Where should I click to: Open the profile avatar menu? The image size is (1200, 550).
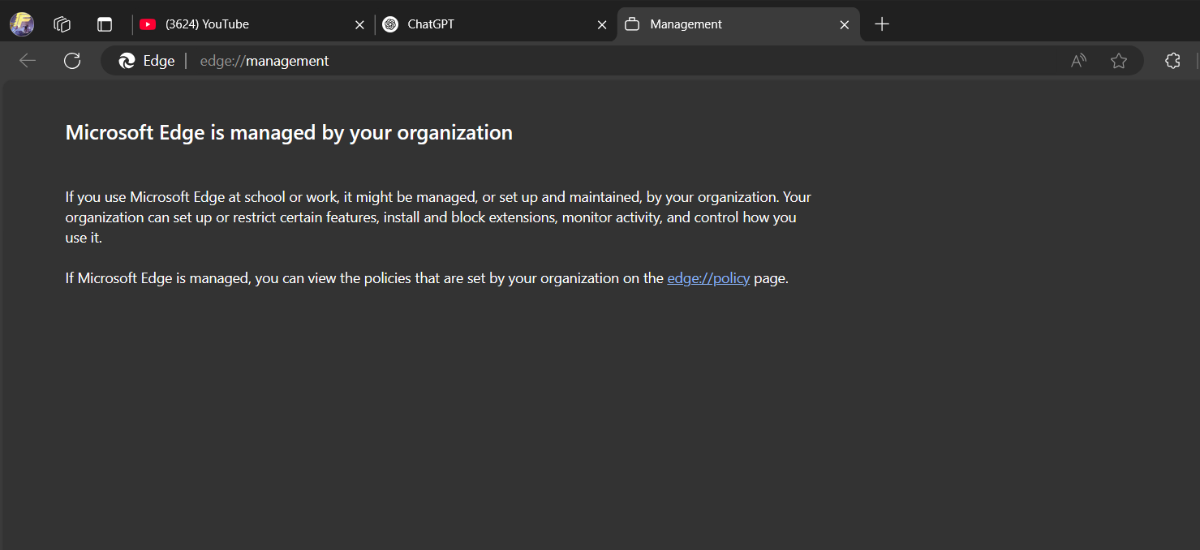click(22, 24)
